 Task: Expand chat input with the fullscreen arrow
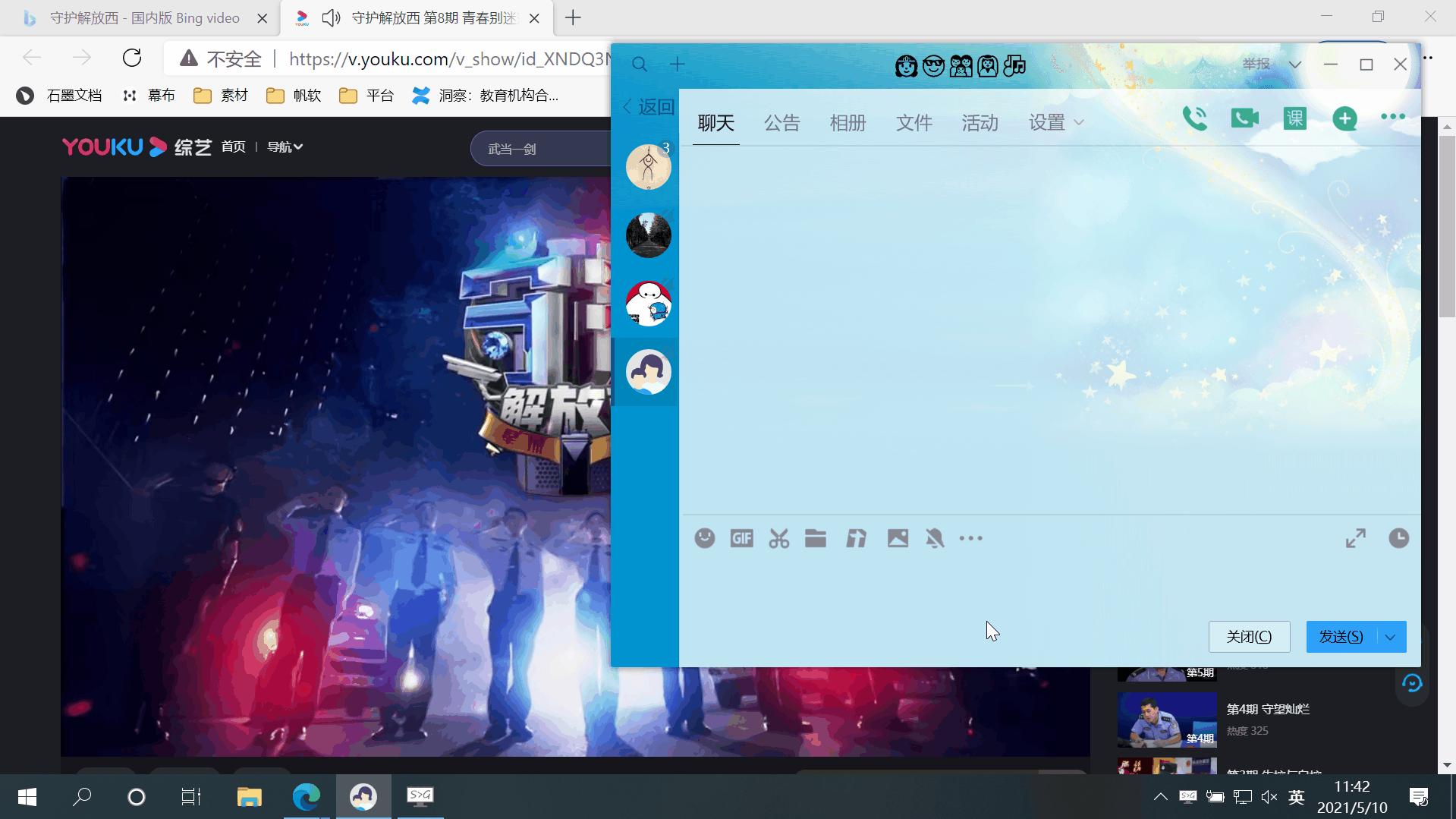click(x=1356, y=538)
